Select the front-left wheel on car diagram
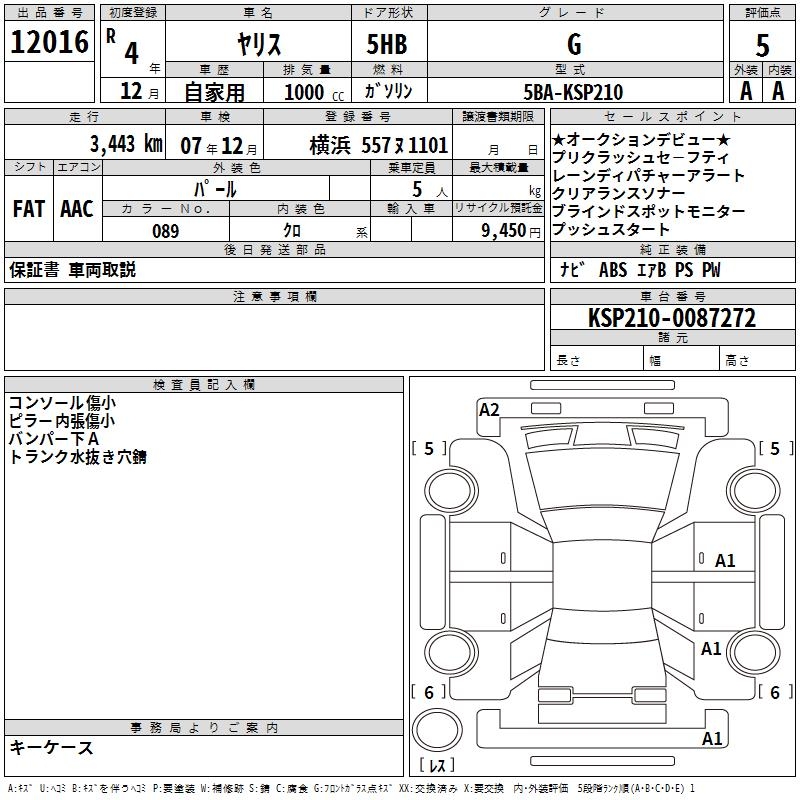The width and height of the screenshot is (800, 800). pos(451,491)
